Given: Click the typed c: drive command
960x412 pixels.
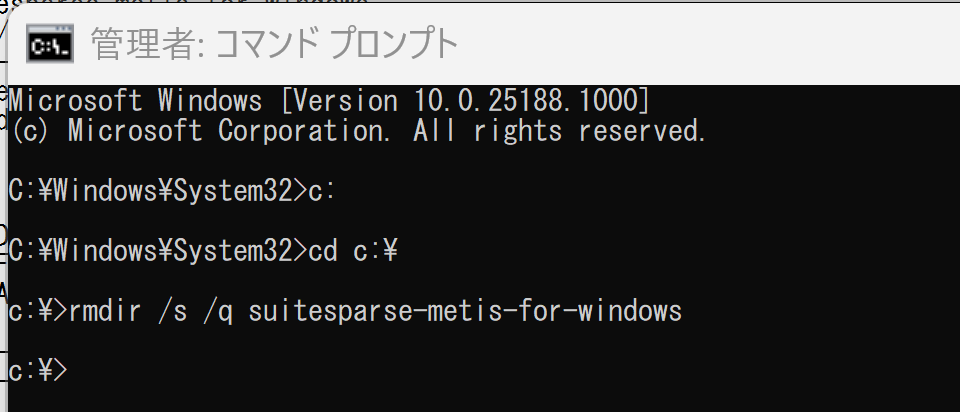Looking at the screenshot, I should pyautogui.click(x=322, y=192).
